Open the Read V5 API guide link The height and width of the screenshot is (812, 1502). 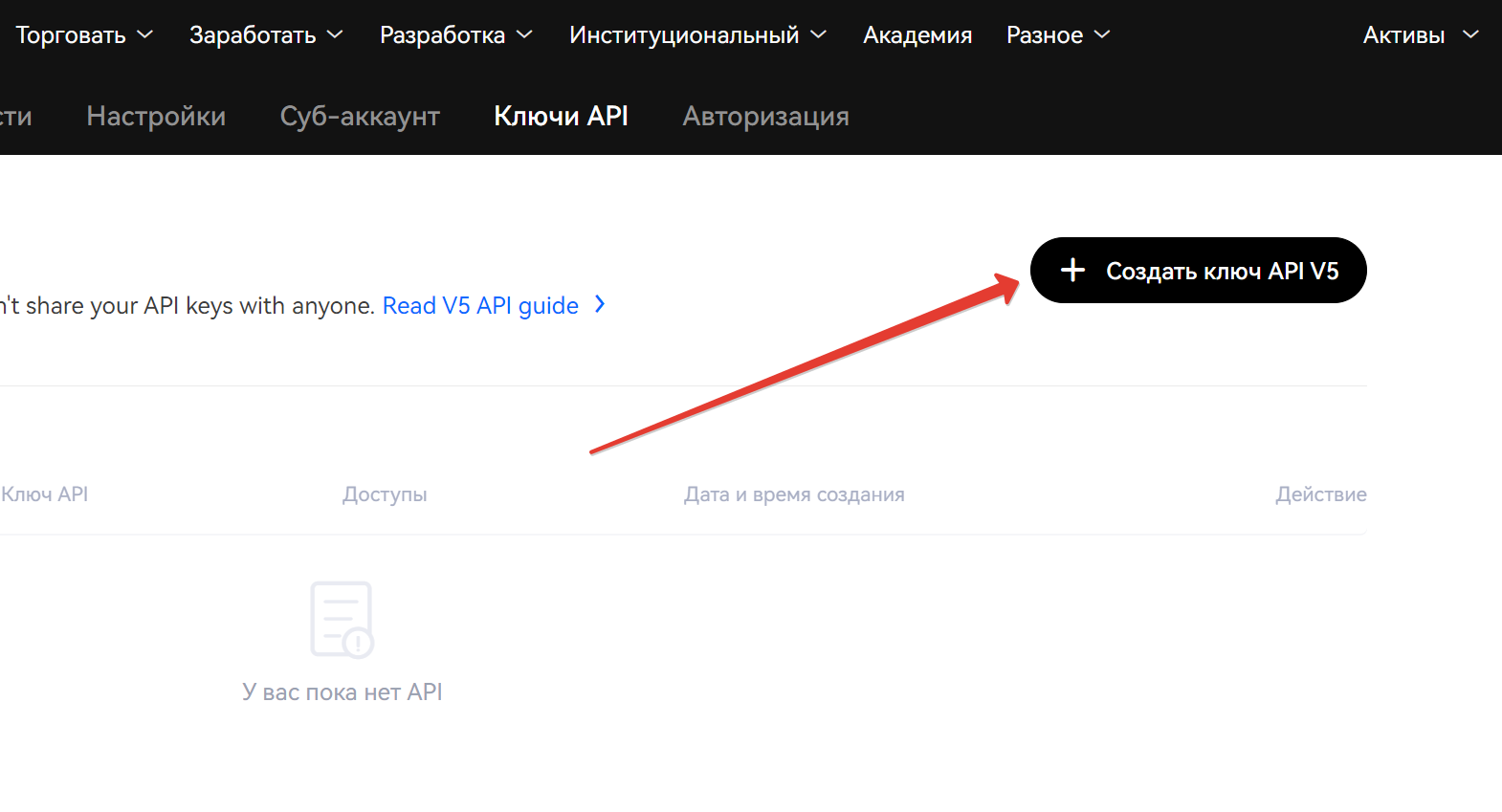(480, 305)
